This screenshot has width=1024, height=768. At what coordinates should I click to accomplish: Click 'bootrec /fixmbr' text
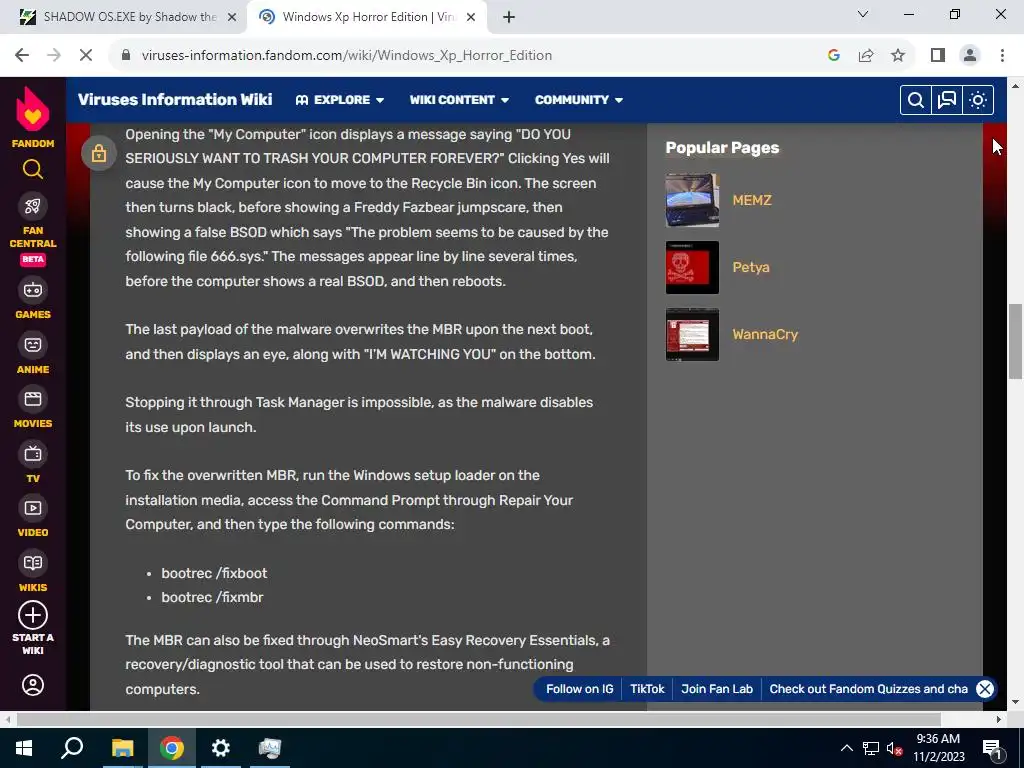[212, 598]
